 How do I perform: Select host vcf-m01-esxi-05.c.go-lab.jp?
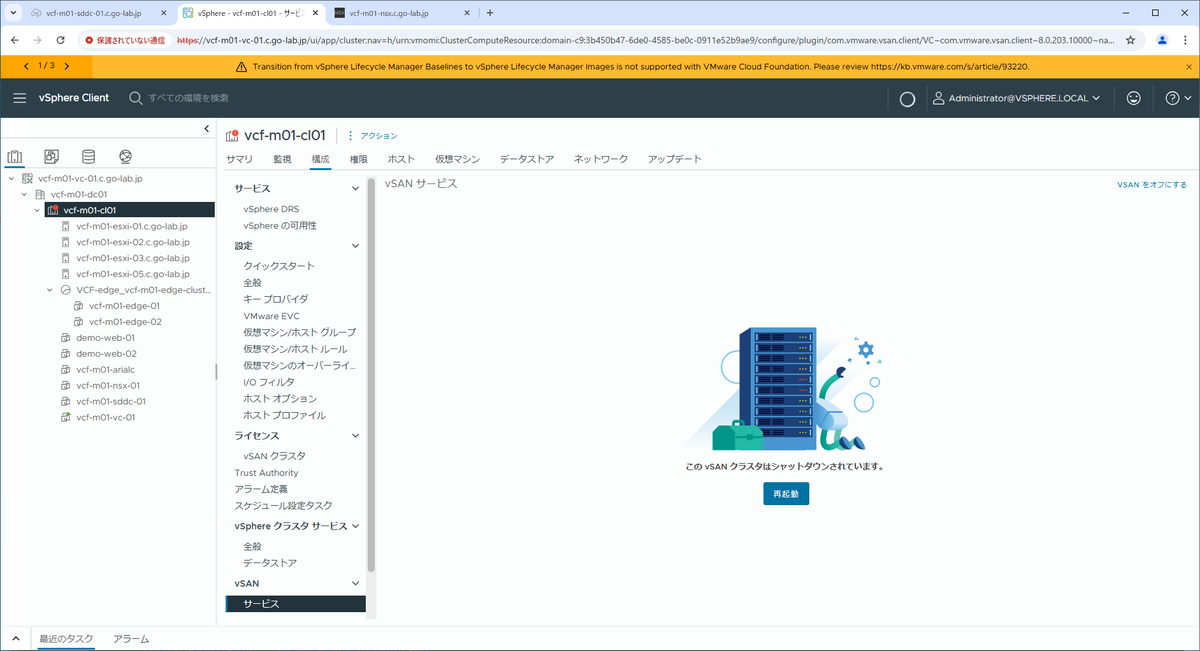(x=132, y=273)
